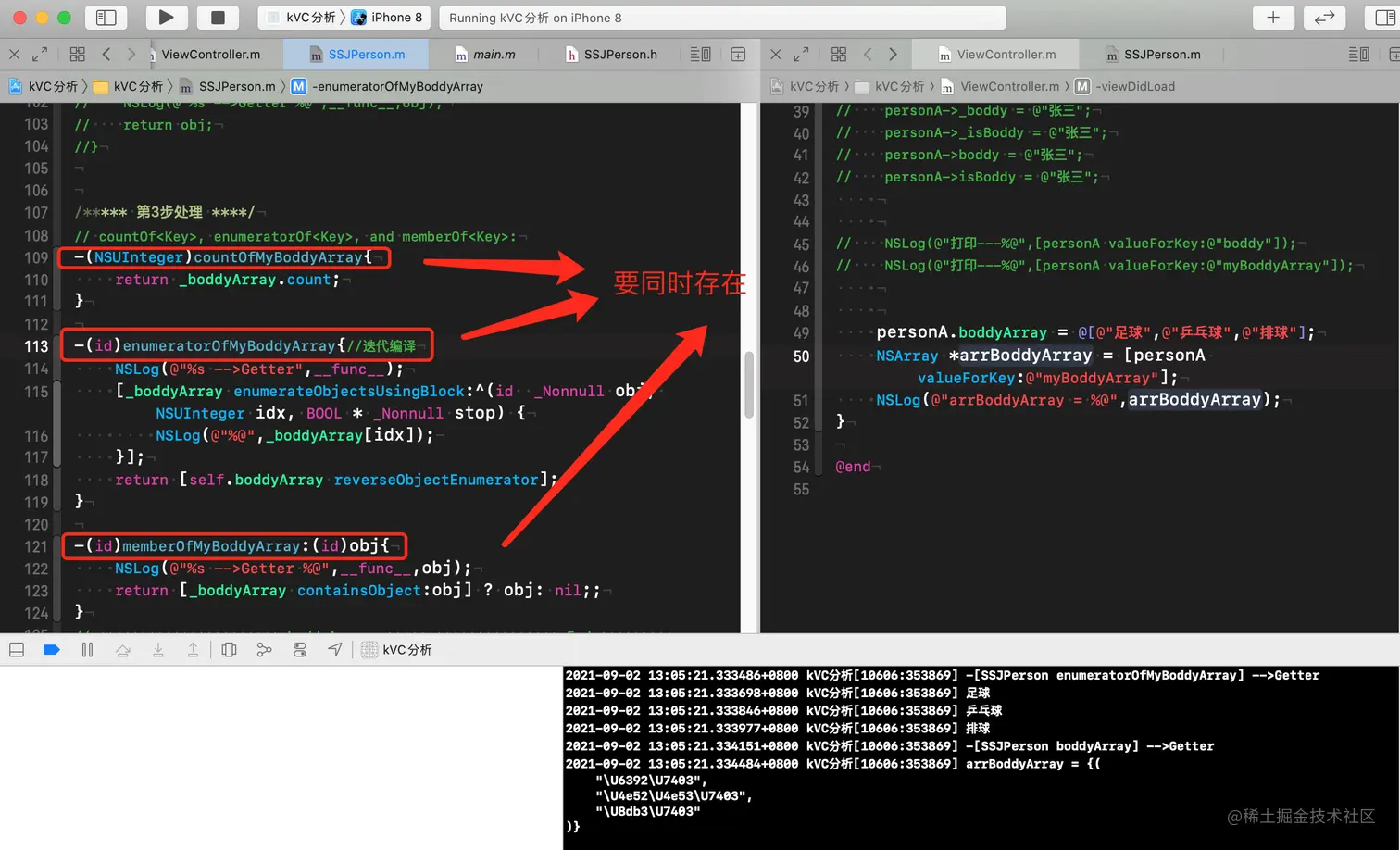Choose the iPhone 8 run destination
Image resolution: width=1400 pixels, height=850 pixels.
point(387,18)
